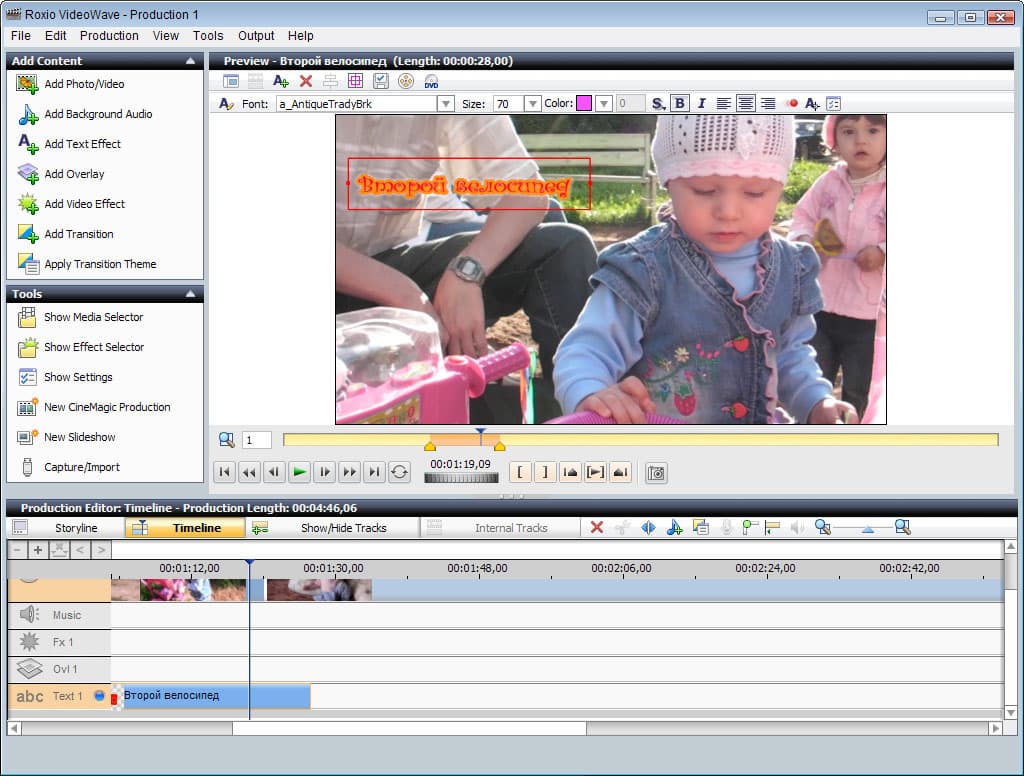
Task: Click Apply Transition Theme
Action: [x=100, y=264]
